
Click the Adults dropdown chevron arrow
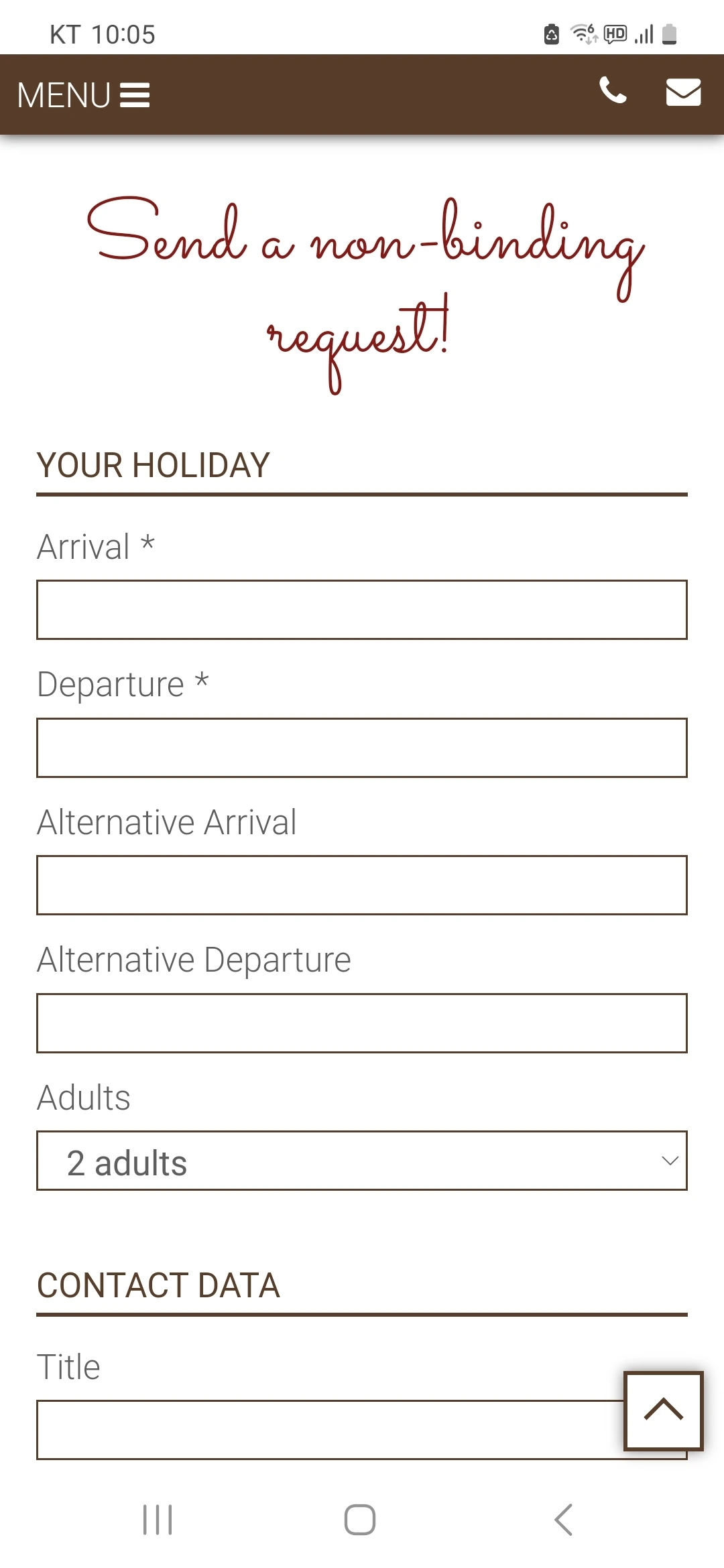pyautogui.click(x=670, y=1161)
